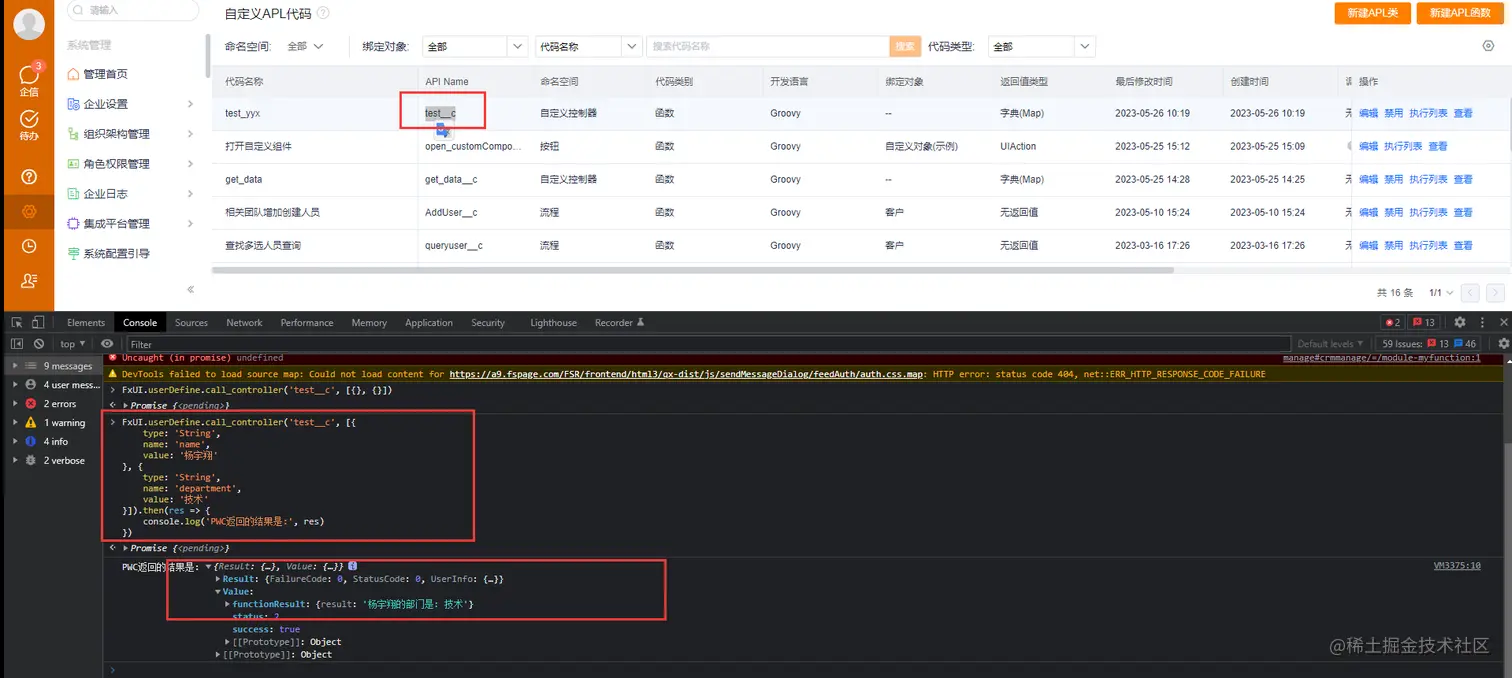Click the 新建APL类 button

point(1372,13)
